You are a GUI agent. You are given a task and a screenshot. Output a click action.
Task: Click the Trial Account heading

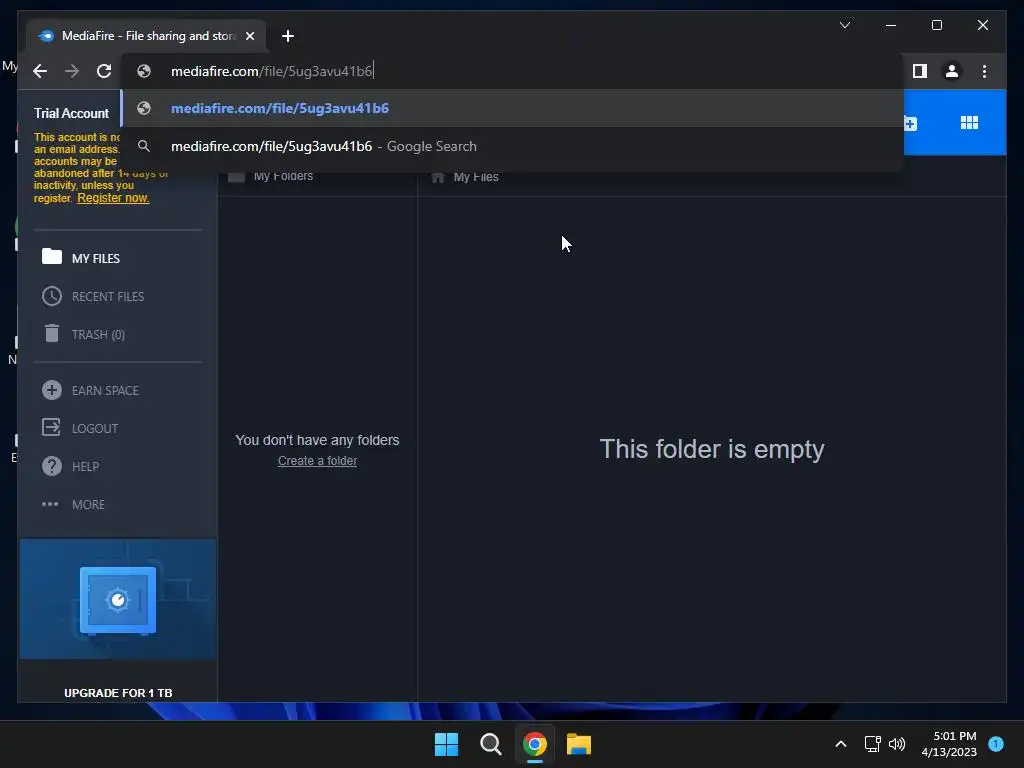tap(71, 113)
